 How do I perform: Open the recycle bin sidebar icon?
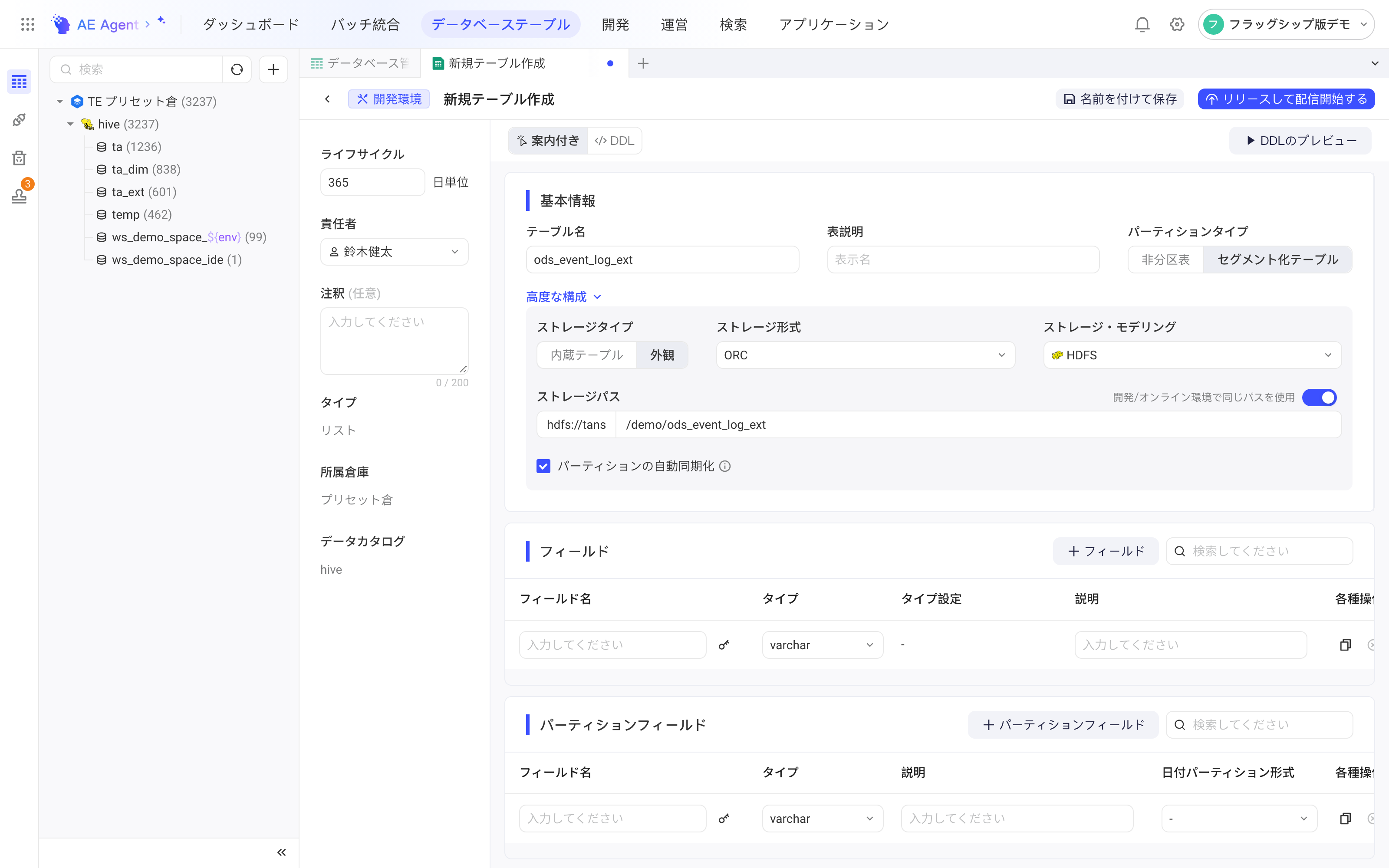(x=19, y=158)
